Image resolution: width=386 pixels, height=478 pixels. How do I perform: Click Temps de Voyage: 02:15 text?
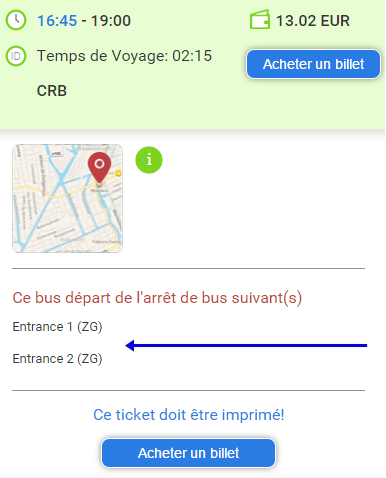[x=124, y=56]
